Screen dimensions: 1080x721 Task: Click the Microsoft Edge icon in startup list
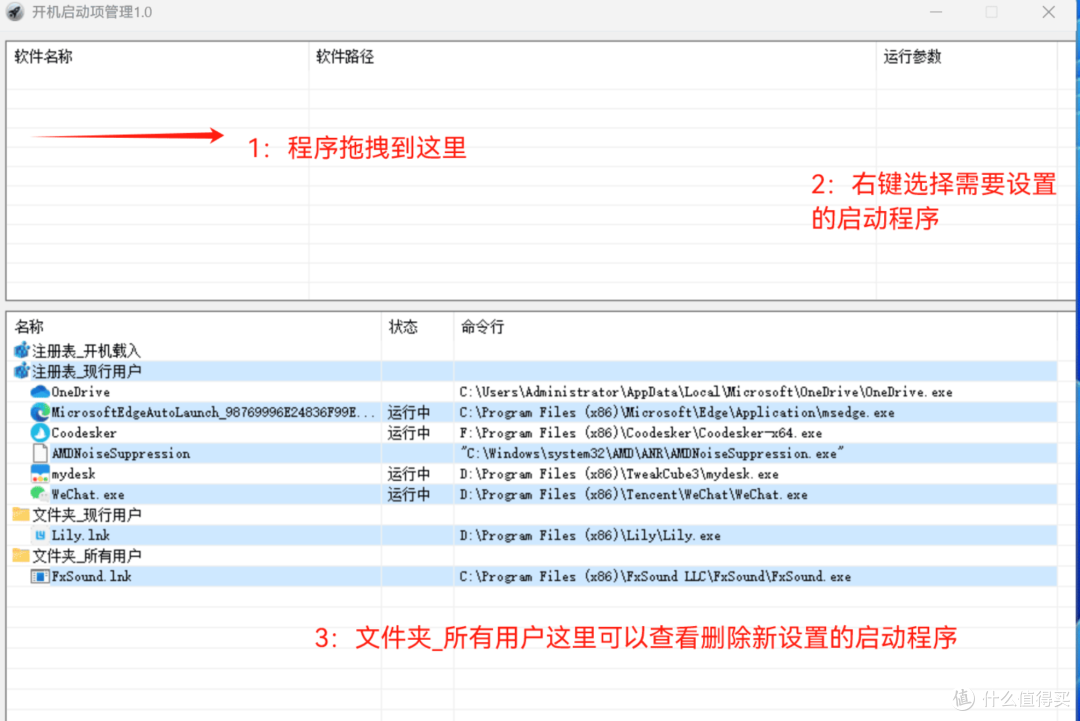(x=40, y=412)
